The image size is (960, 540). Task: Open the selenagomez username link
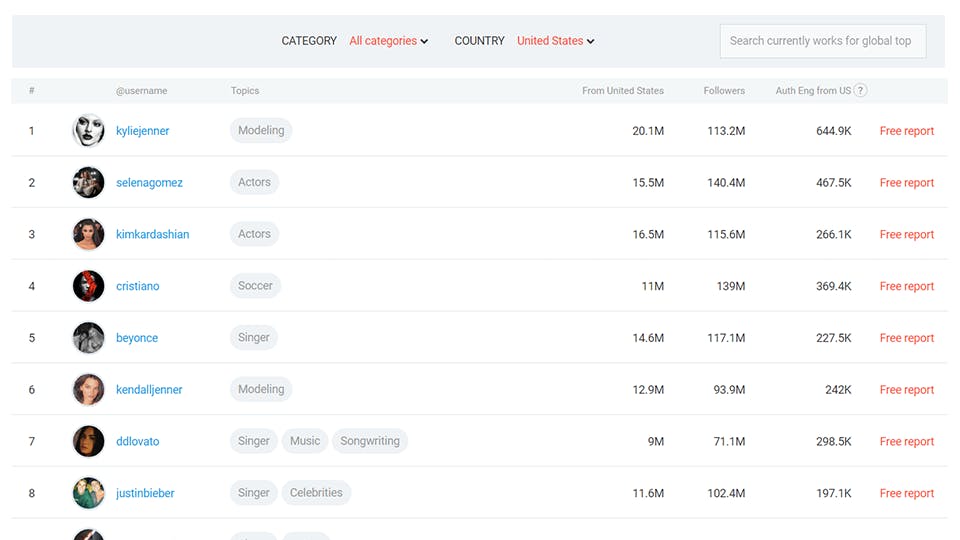[149, 182]
